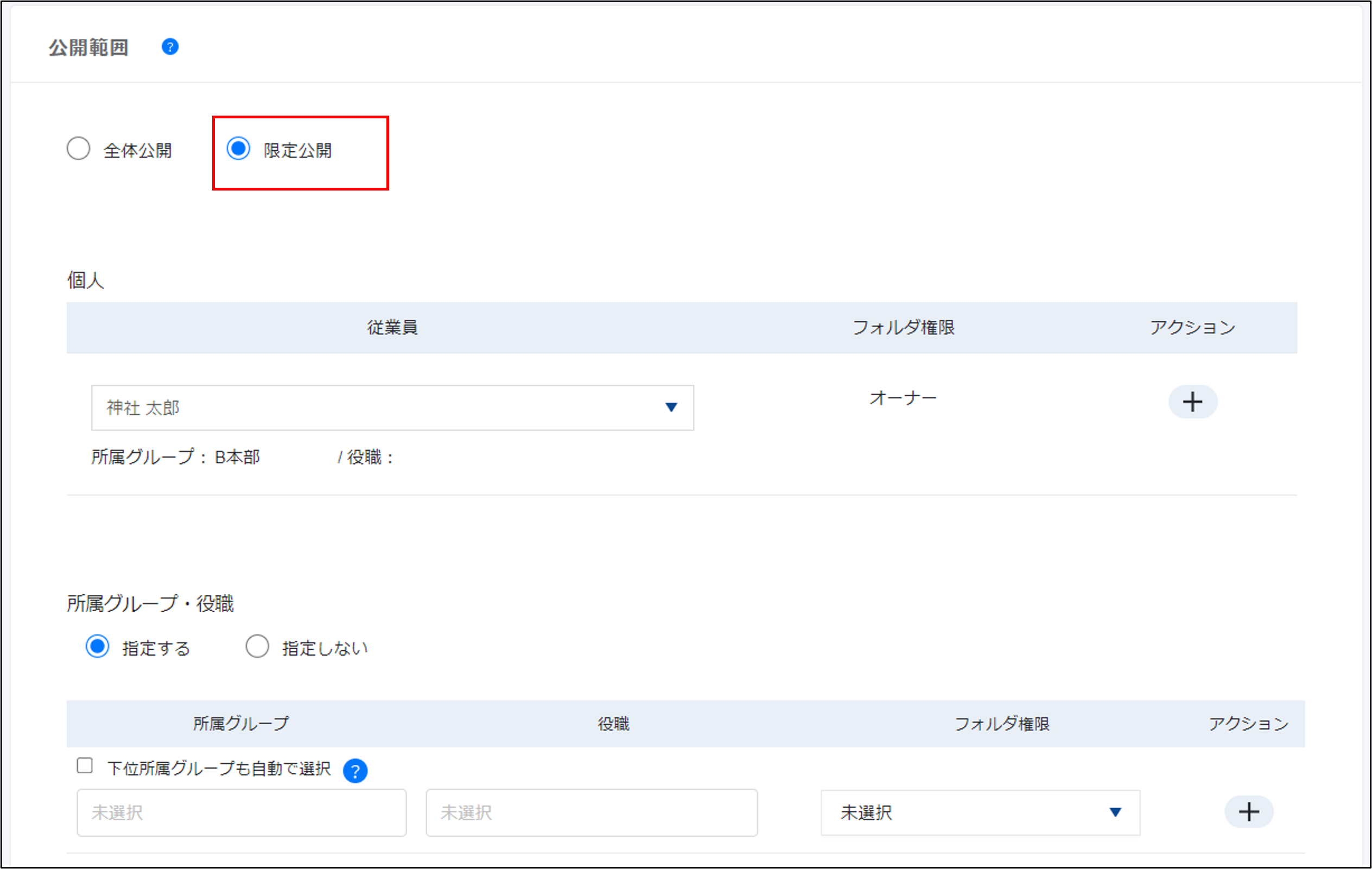1372x869 pixels.
Task: Click help icon beside 下位所属グループも自動で選択
Action: [x=355, y=771]
